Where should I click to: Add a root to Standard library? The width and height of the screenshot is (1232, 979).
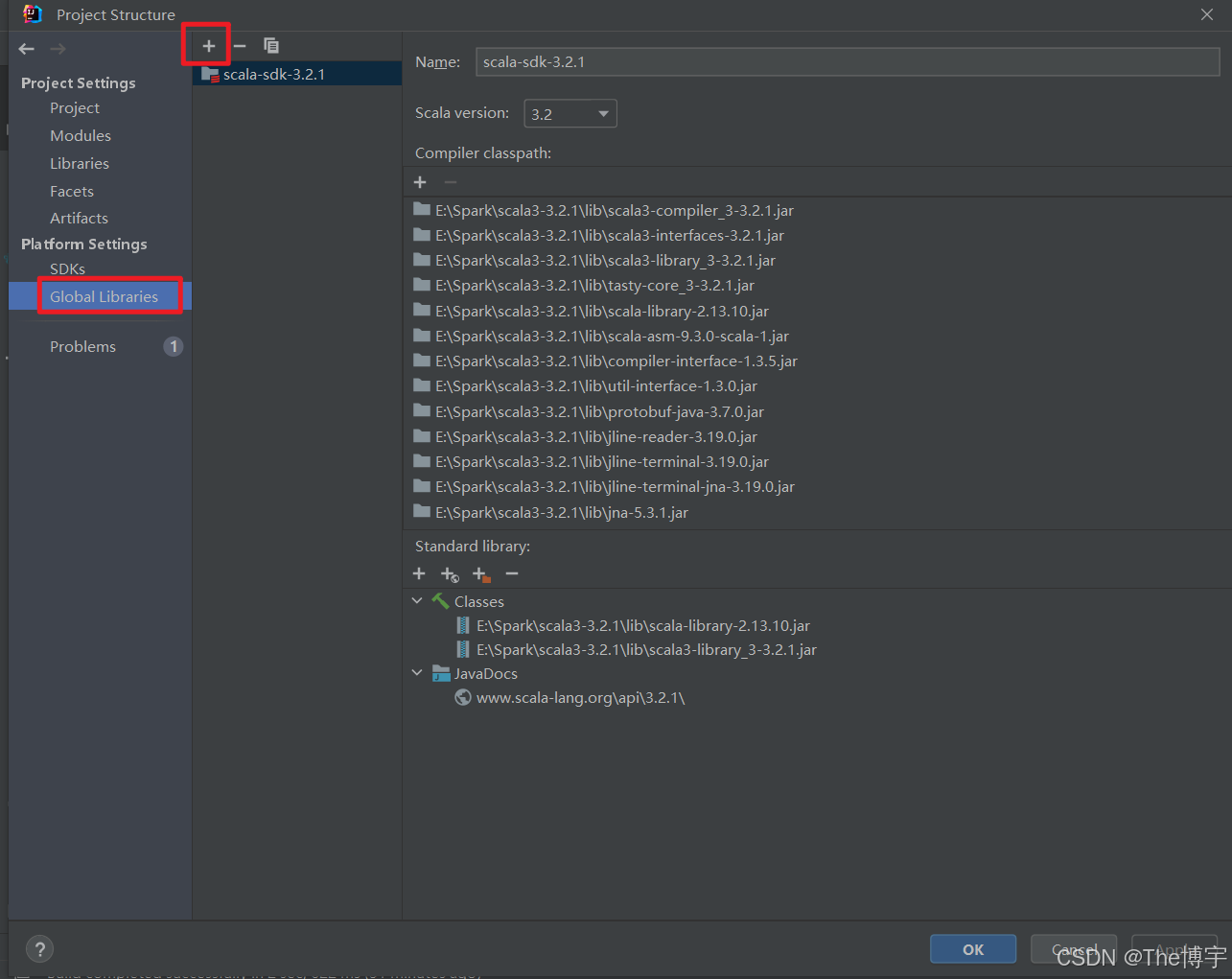(x=419, y=573)
